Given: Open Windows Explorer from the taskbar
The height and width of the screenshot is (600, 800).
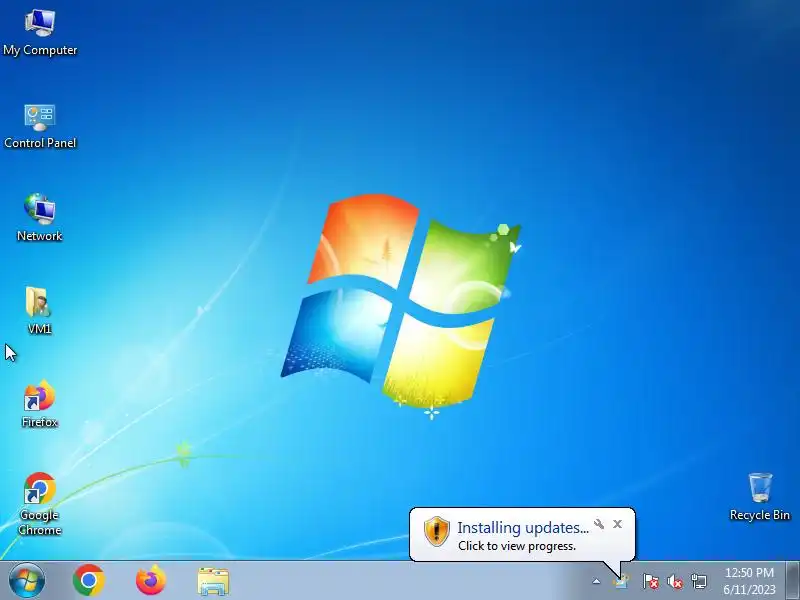Looking at the screenshot, I should 213,581.
